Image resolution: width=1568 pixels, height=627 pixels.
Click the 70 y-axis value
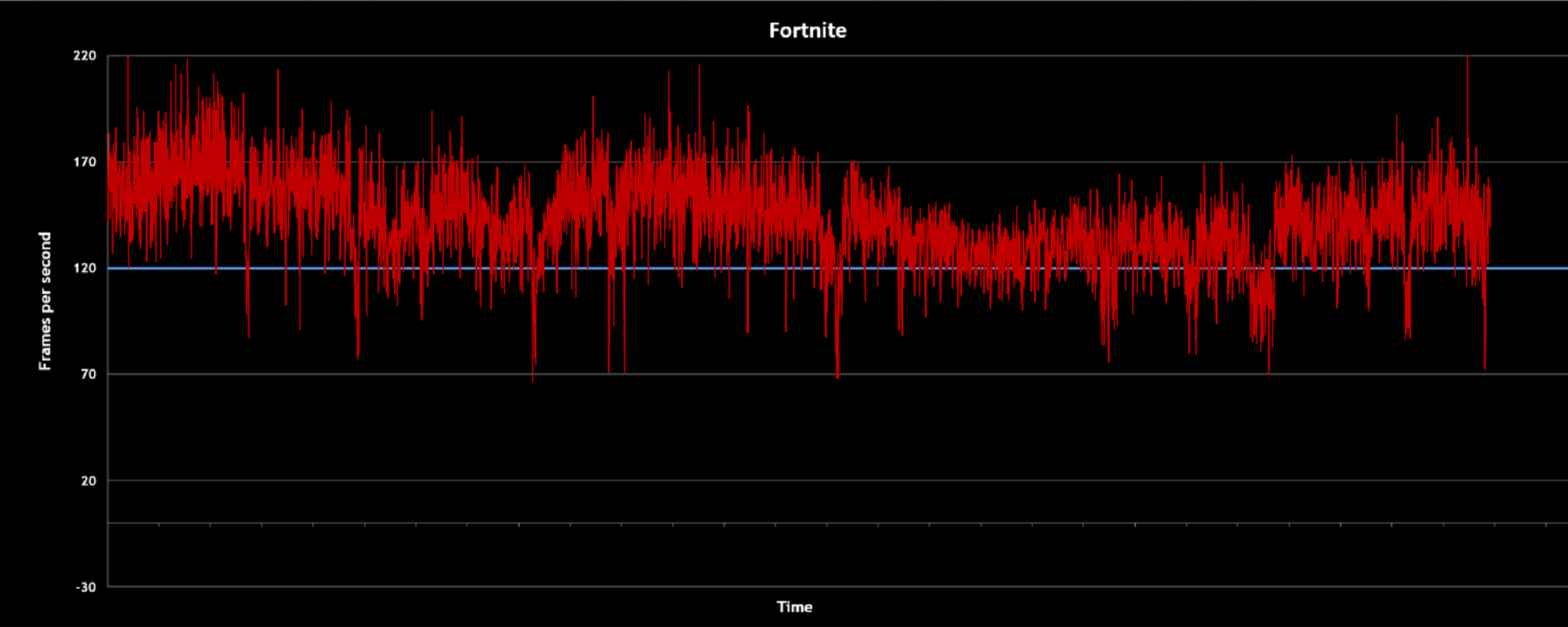click(89, 375)
